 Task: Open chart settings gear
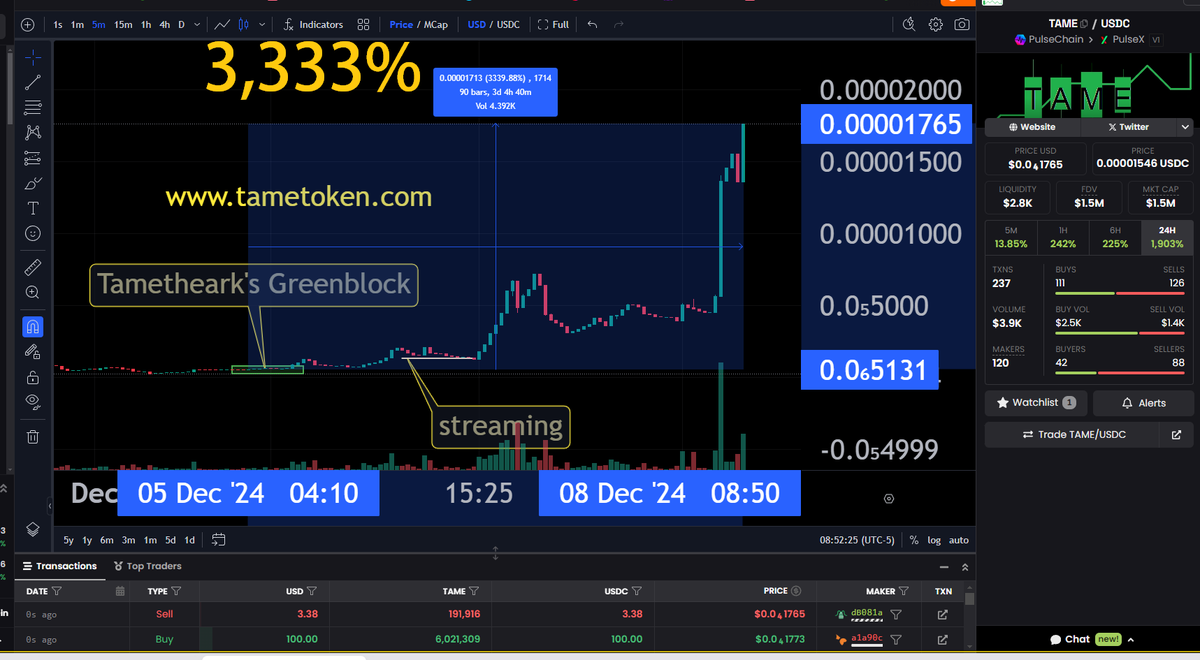pyautogui.click(x=936, y=24)
